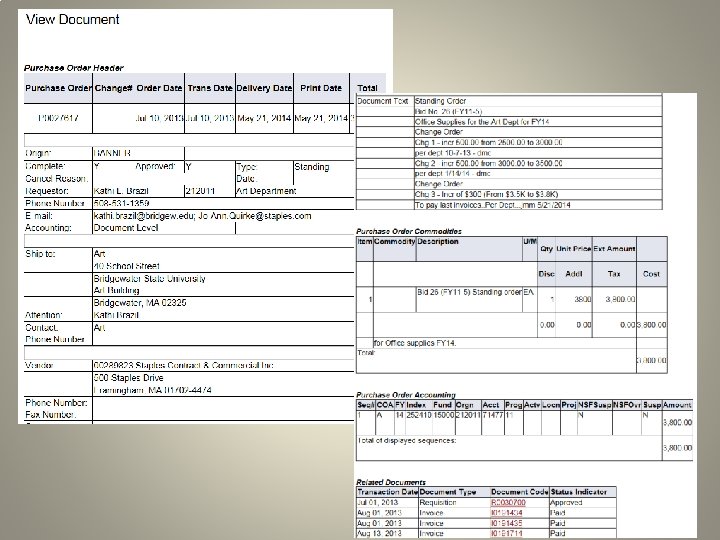Click commodity description 'Bid 26 (FY11-5) Standing order'
This screenshot has height=540, width=720.
point(469,292)
